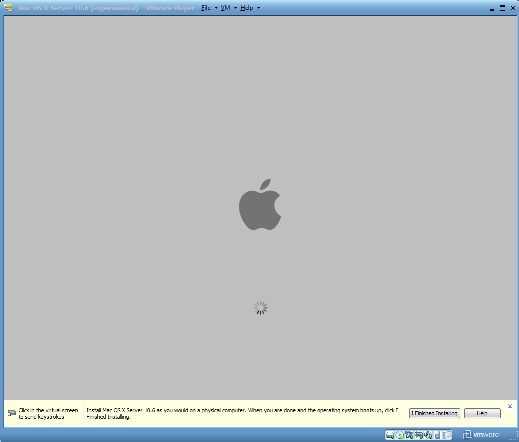Click the Apple logo in virtual screen
The height and width of the screenshot is (442, 519).
point(260,204)
